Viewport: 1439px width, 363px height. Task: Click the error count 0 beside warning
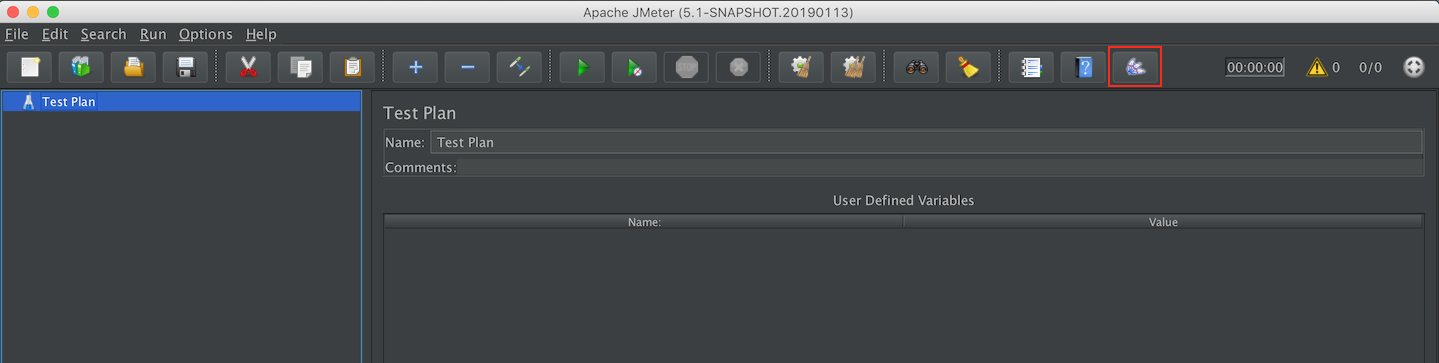[1336, 68]
